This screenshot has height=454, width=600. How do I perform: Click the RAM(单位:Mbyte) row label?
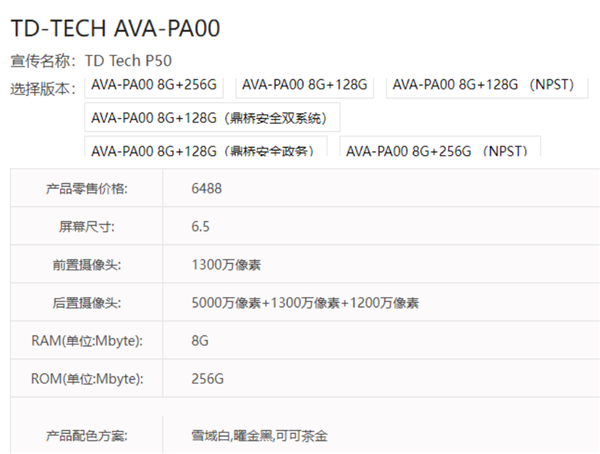(x=87, y=341)
